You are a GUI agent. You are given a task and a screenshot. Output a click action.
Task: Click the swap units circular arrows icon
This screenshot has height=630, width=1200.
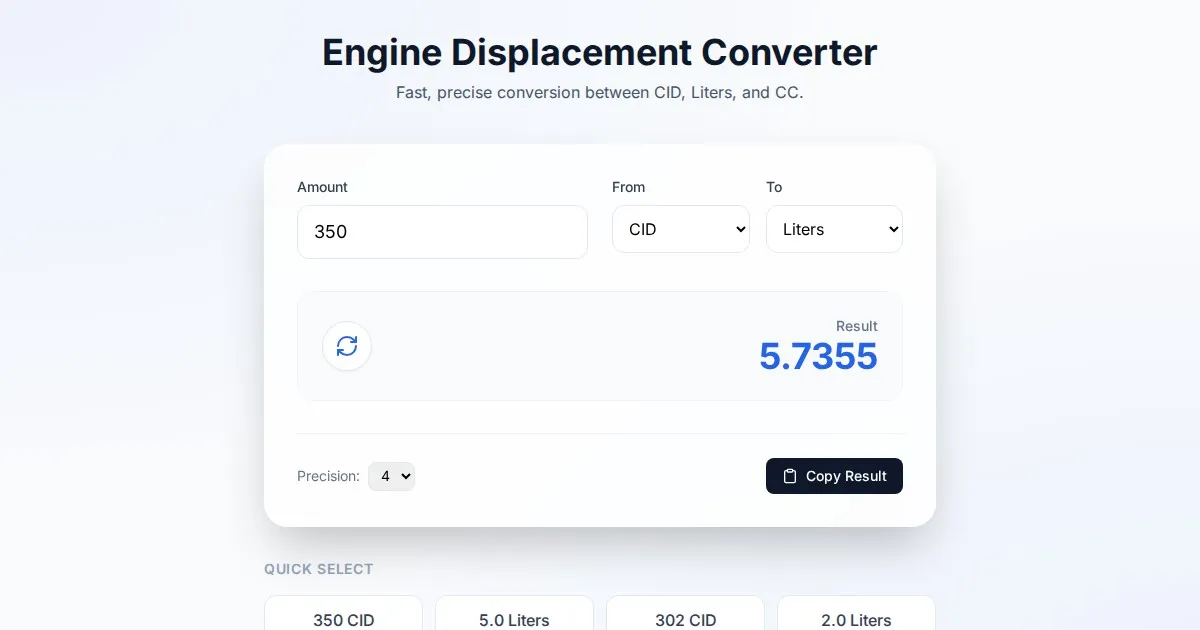(347, 346)
